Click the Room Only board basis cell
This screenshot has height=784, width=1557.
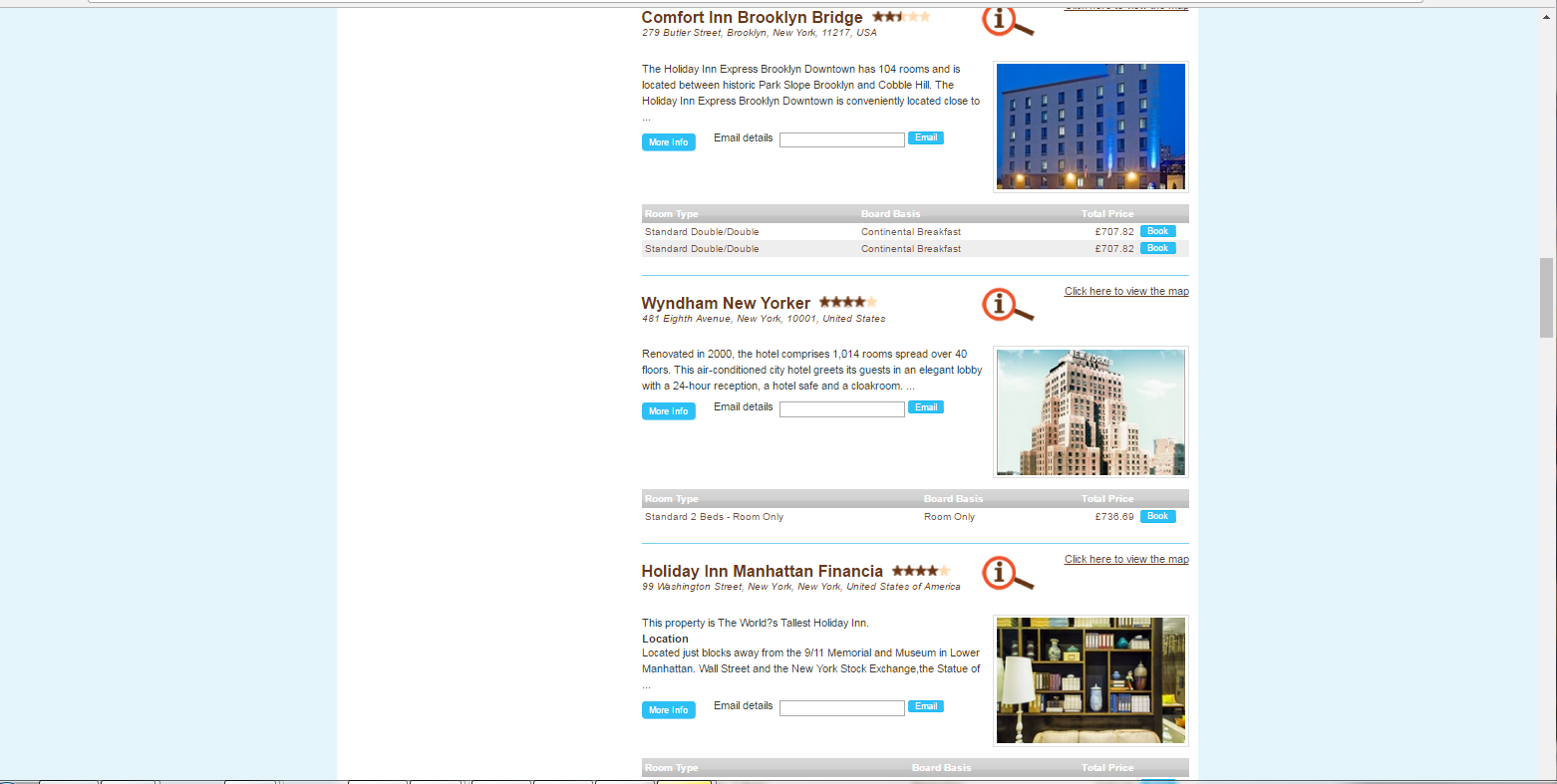coord(950,517)
